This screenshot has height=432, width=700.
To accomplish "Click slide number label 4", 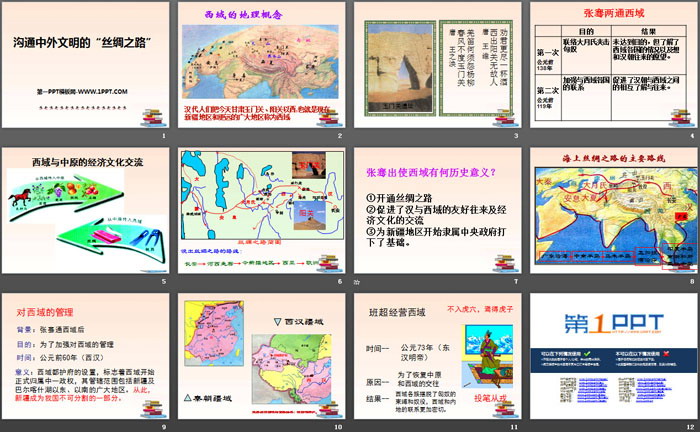I will click(692, 136).
